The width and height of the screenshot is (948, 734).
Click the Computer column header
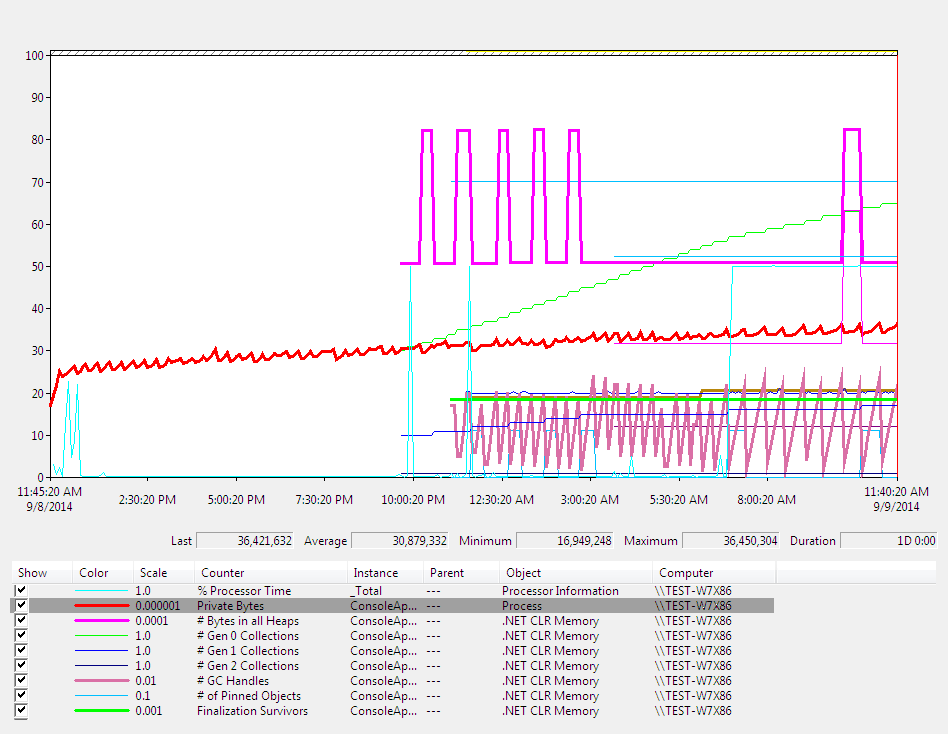[686, 573]
